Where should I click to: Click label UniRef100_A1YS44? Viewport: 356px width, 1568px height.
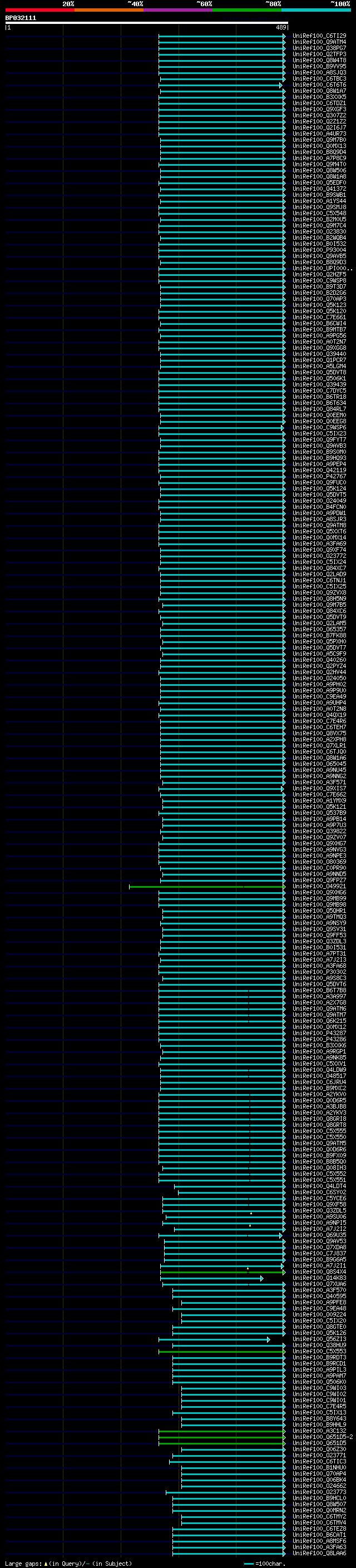point(319,201)
